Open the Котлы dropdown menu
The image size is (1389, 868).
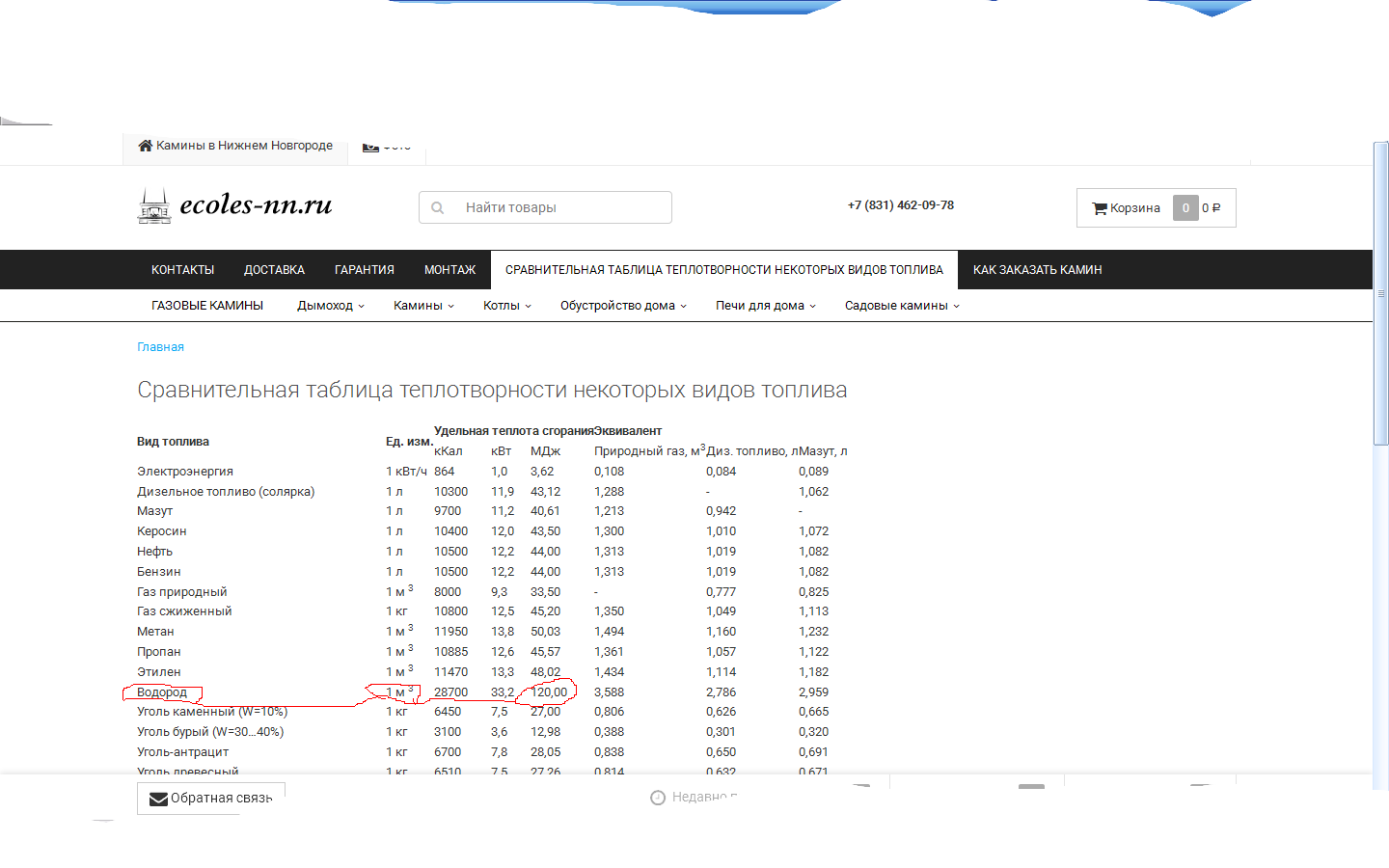(506, 306)
